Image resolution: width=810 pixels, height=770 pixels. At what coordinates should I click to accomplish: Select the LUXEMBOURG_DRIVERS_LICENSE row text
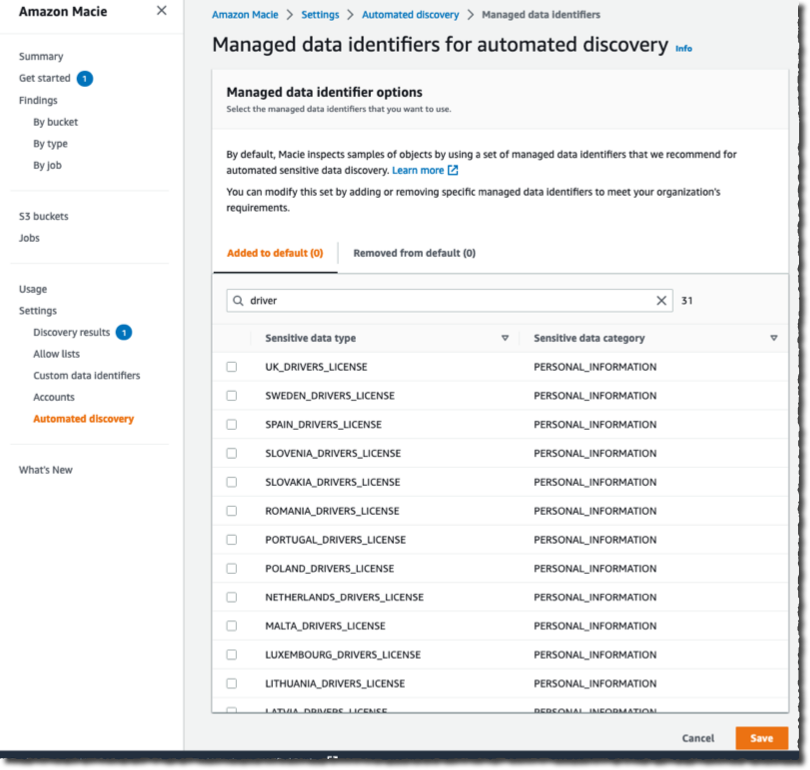[343, 655]
